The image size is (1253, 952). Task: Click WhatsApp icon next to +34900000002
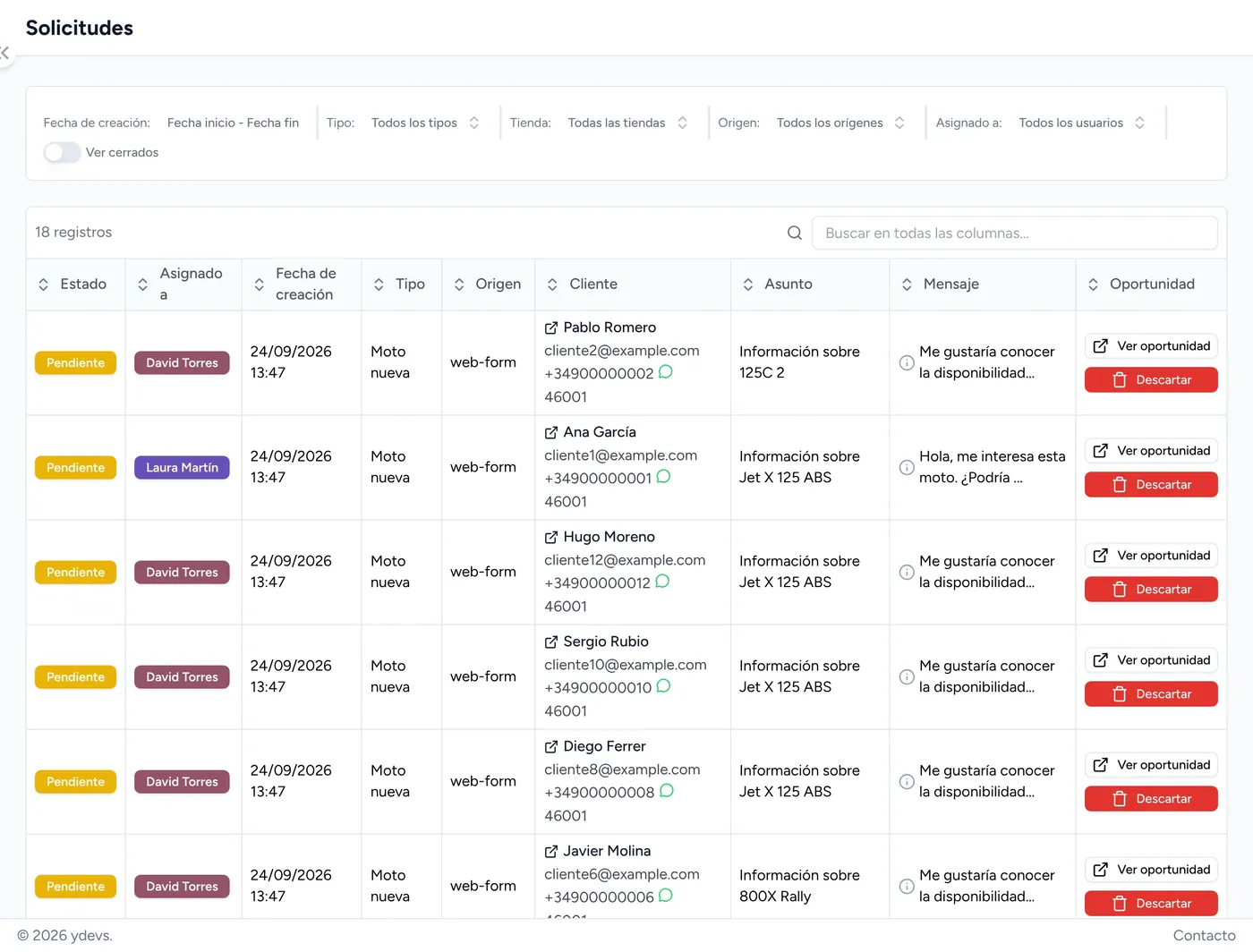666,372
